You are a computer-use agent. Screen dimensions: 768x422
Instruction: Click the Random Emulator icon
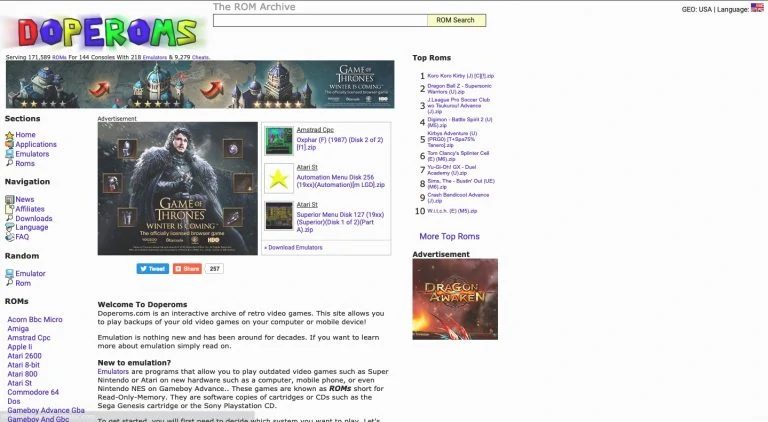click(x=9, y=274)
